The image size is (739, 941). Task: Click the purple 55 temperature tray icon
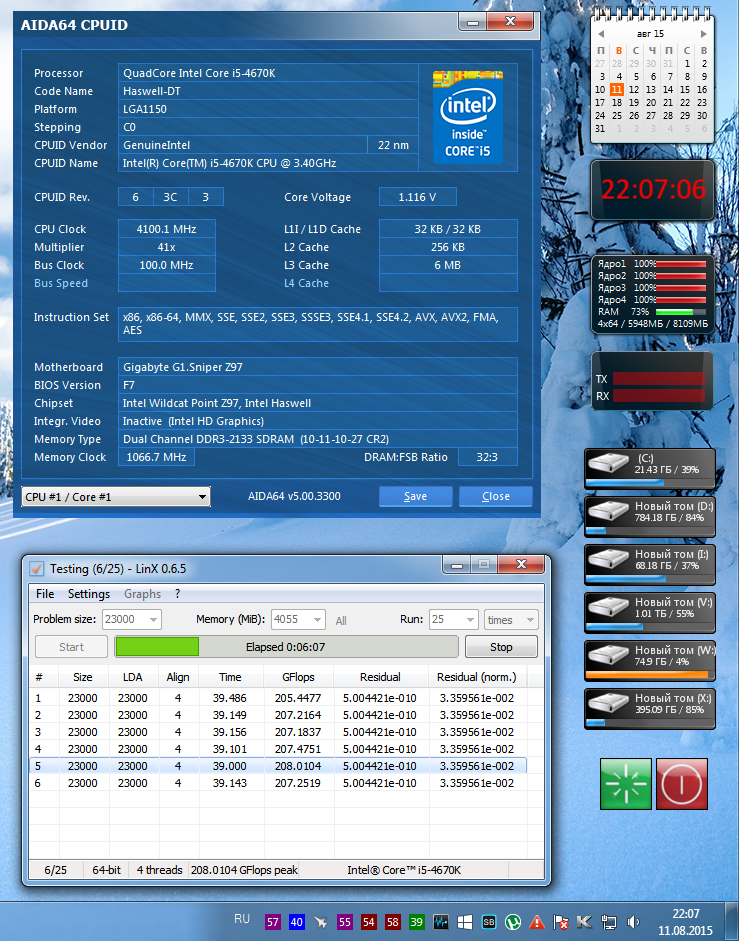345,922
